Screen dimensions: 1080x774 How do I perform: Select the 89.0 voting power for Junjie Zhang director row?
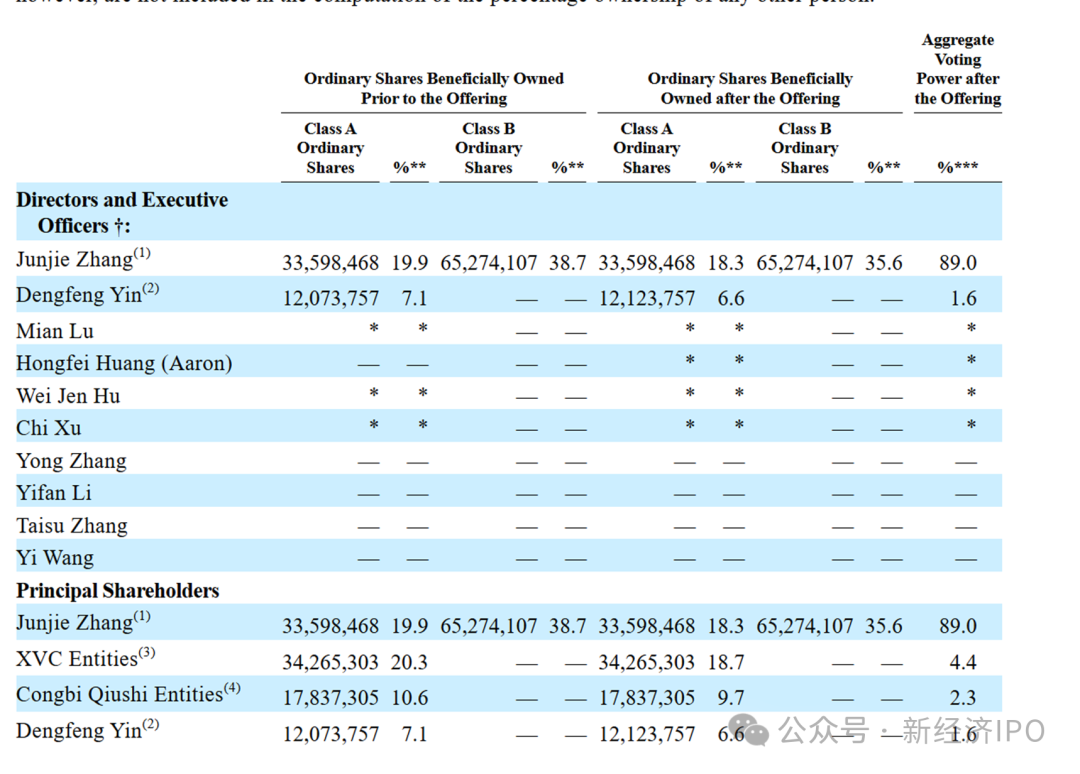958,263
